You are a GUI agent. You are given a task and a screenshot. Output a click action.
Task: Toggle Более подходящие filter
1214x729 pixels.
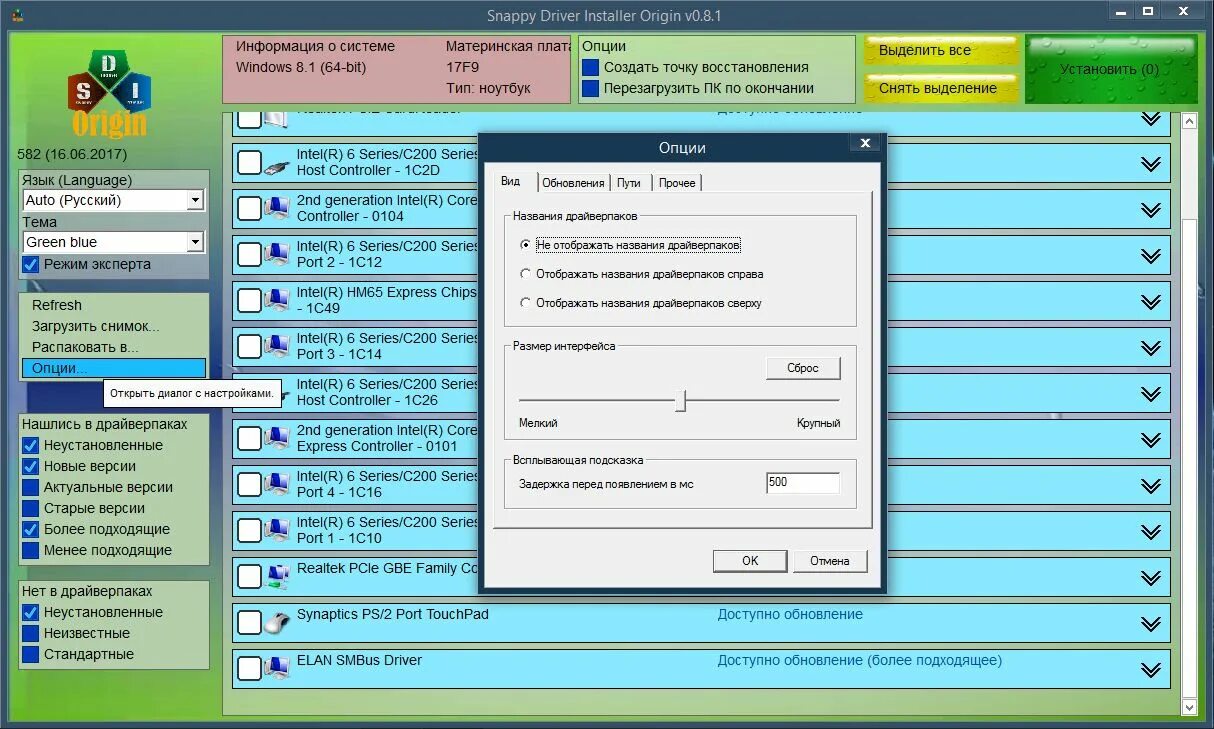point(31,529)
